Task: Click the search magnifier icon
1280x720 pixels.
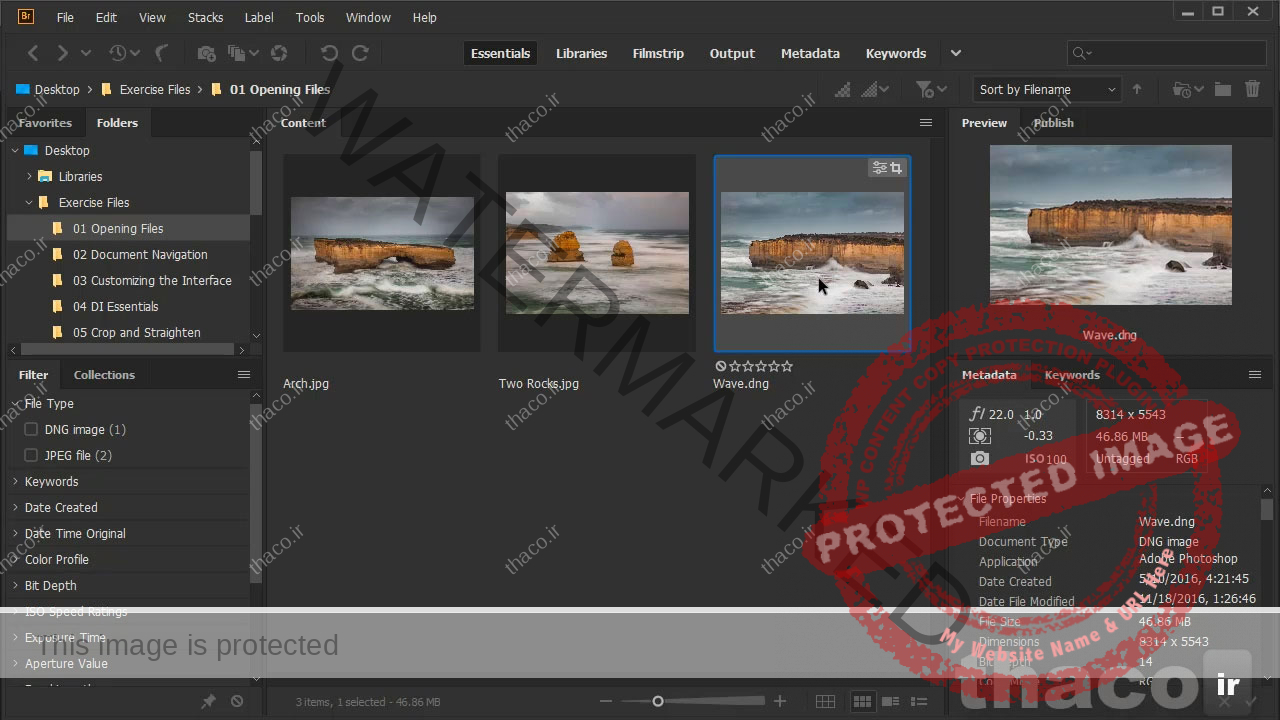Action: pos(1081,53)
